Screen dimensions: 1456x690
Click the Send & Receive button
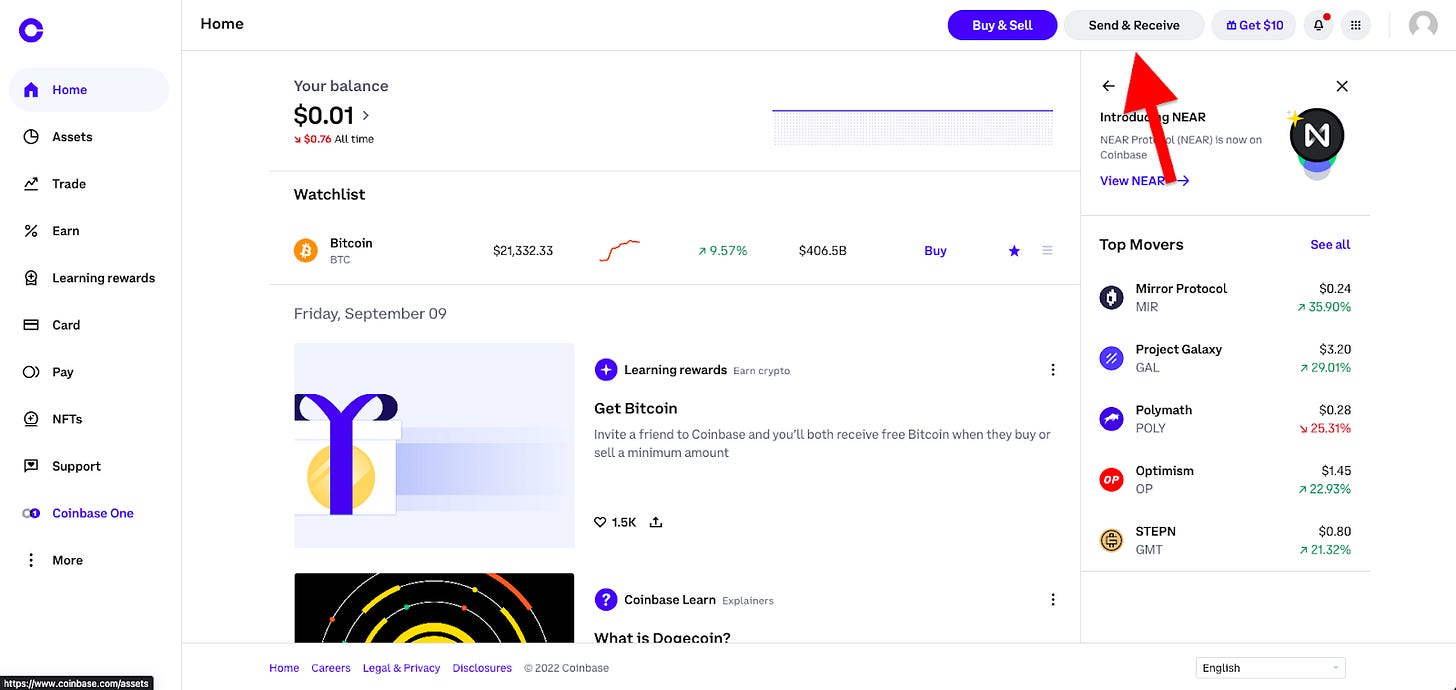pyautogui.click(x=1134, y=25)
